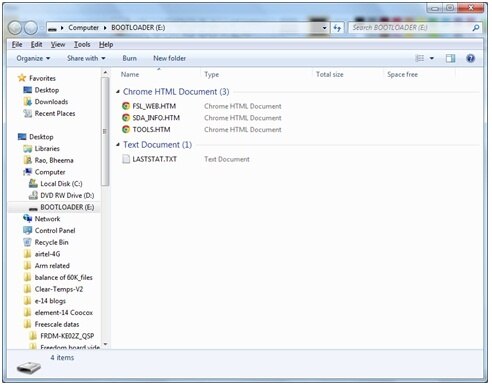Click the arrow before Computer in address bar
492x385 pixels.
pyautogui.click(x=62, y=28)
